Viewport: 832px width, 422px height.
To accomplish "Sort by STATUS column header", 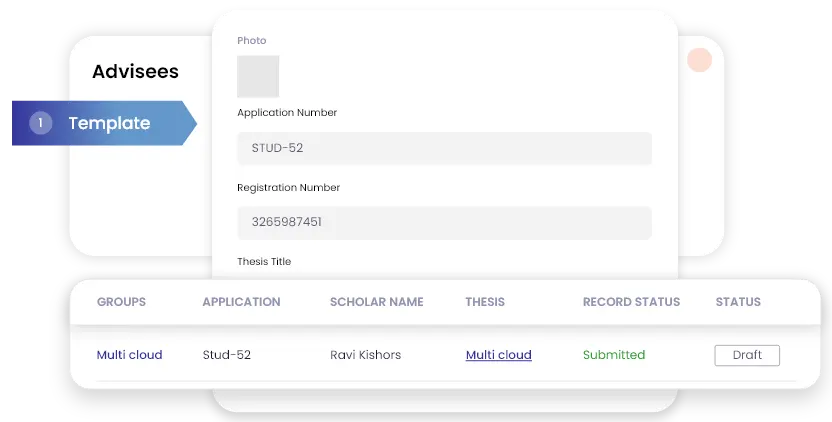I will click(x=738, y=302).
